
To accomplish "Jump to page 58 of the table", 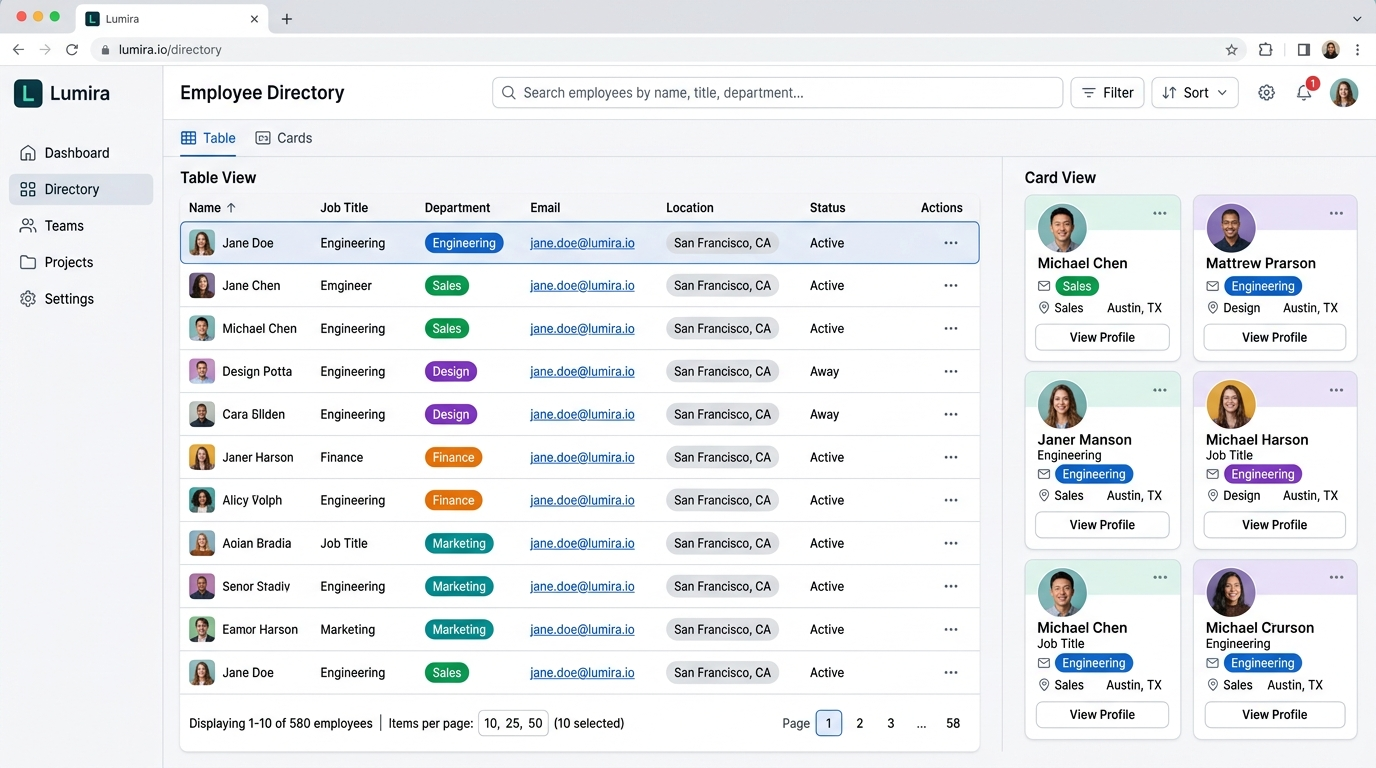I will pyautogui.click(x=953, y=723).
